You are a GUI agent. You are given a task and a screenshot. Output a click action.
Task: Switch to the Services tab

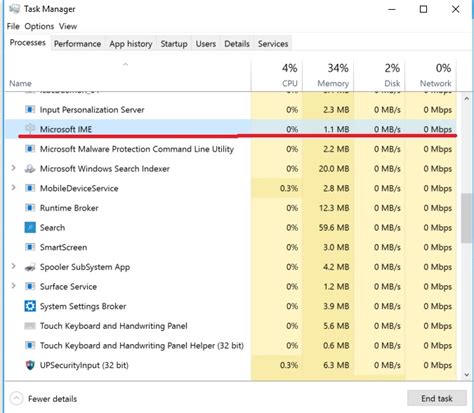273,44
